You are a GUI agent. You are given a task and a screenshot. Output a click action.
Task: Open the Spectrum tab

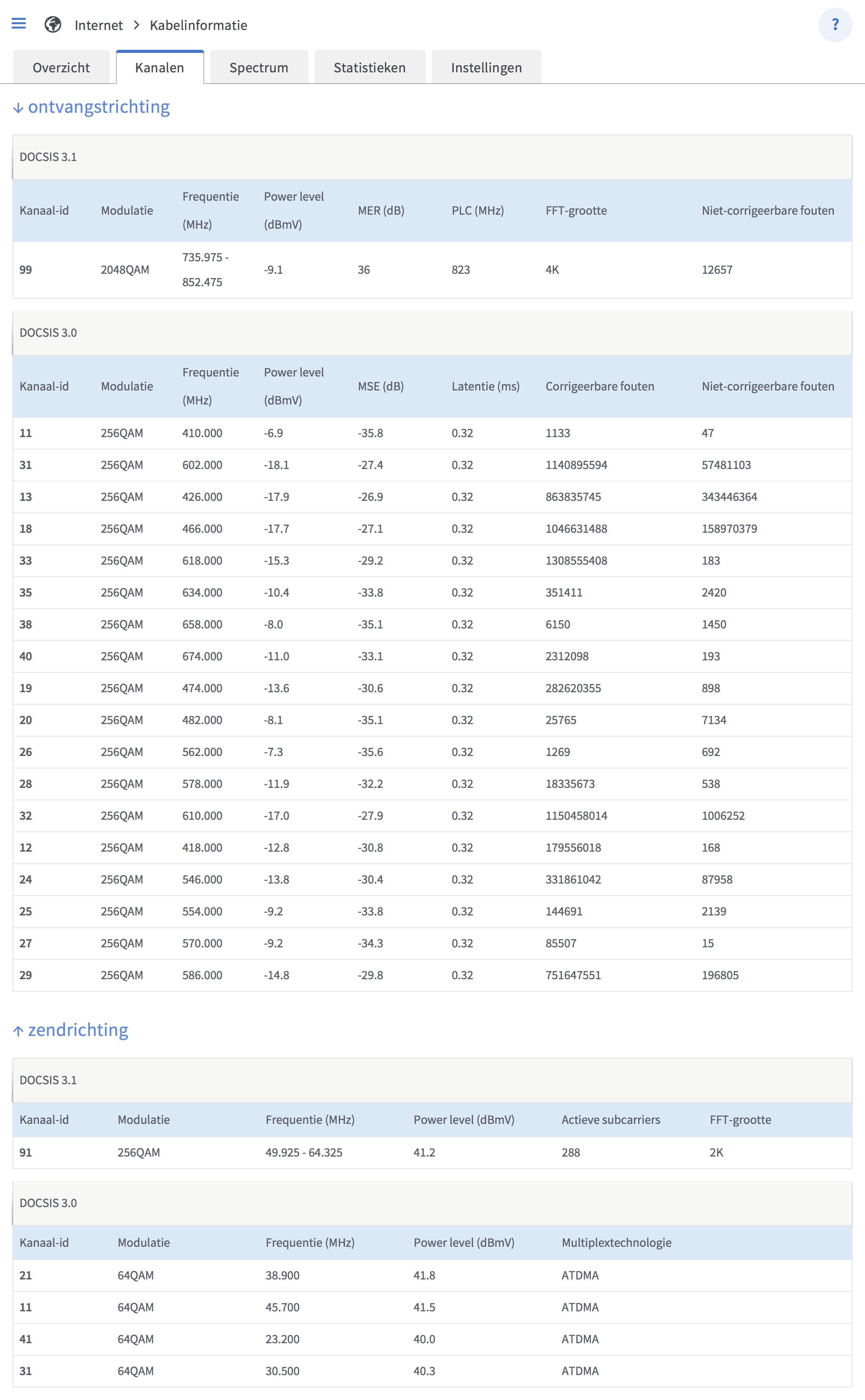(259, 68)
